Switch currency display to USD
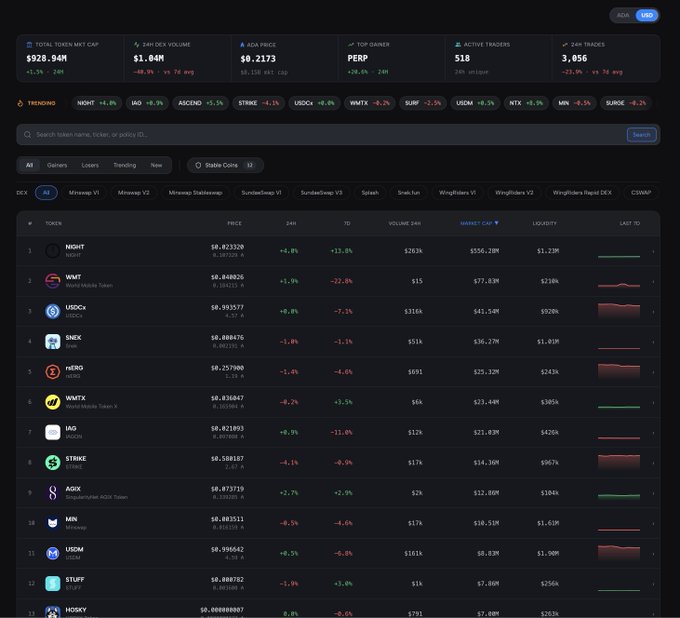This screenshot has height=618, width=680. coord(647,15)
